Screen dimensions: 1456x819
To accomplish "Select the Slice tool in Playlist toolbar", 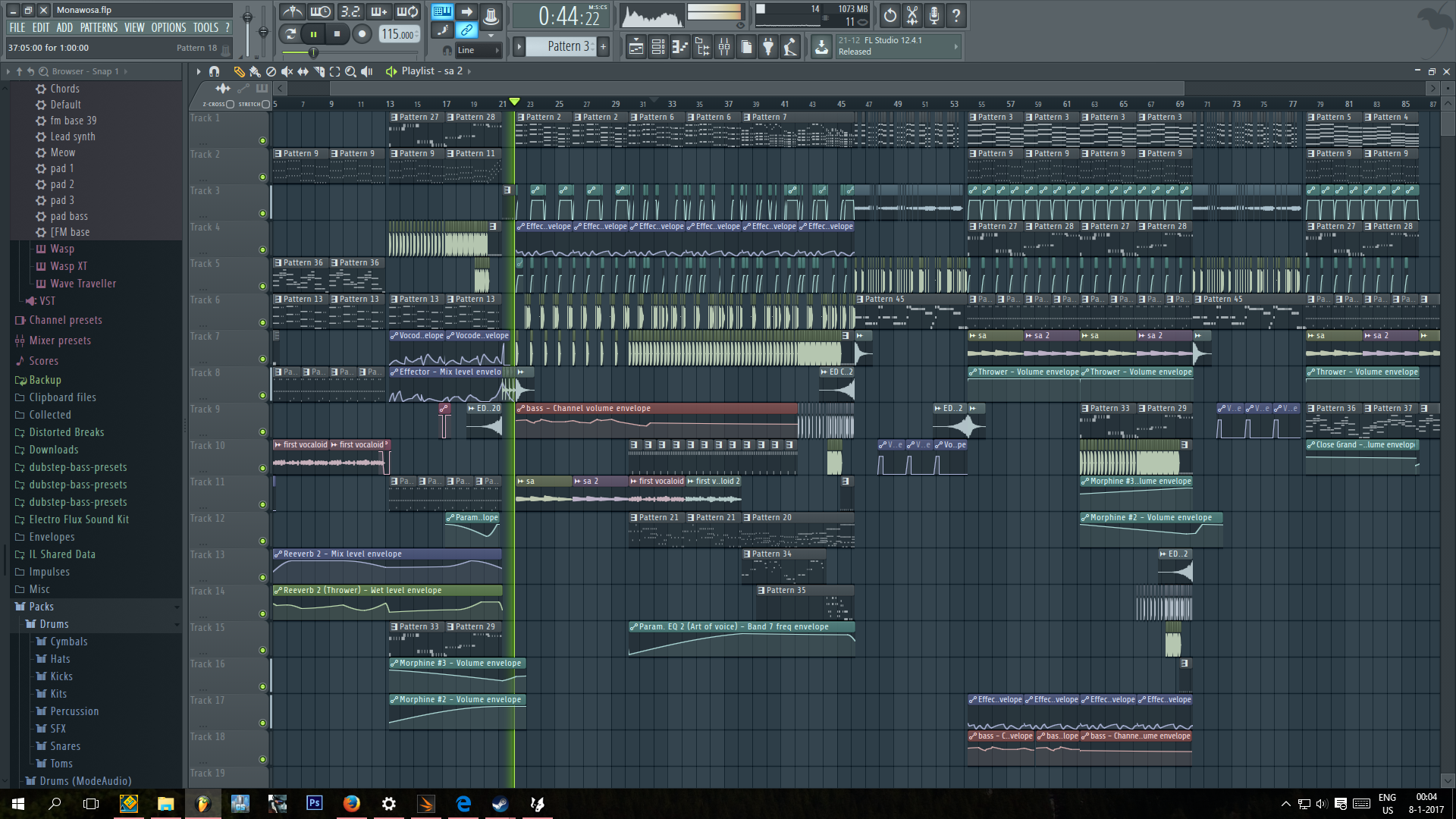I will (x=318, y=71).
